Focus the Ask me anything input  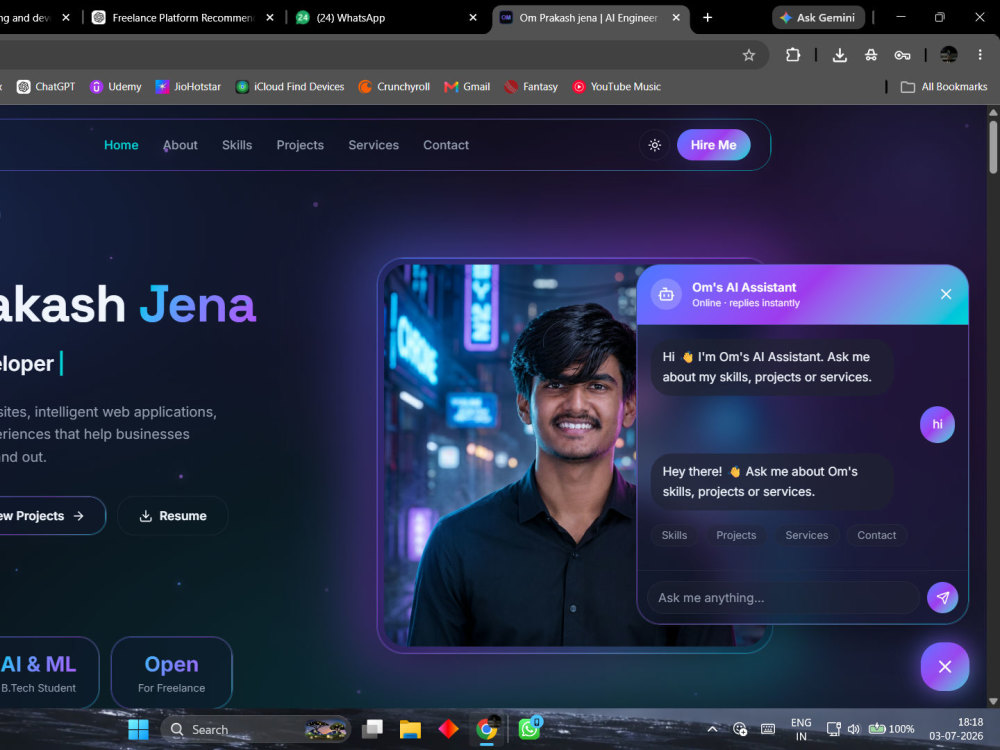coord(783,598)
